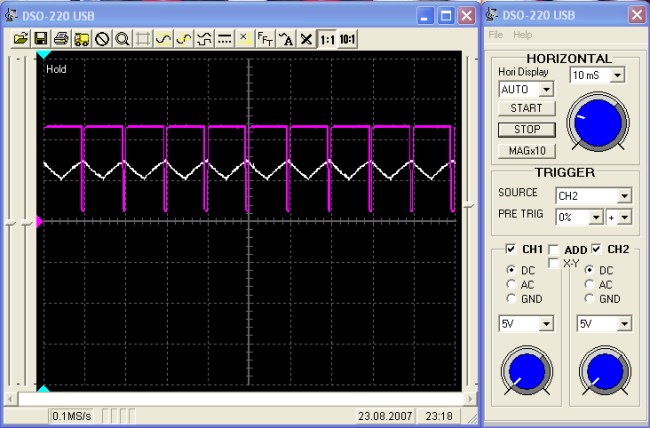Select the magnifier zoom tool
This screenshot has width=650, height=428.
122,39
